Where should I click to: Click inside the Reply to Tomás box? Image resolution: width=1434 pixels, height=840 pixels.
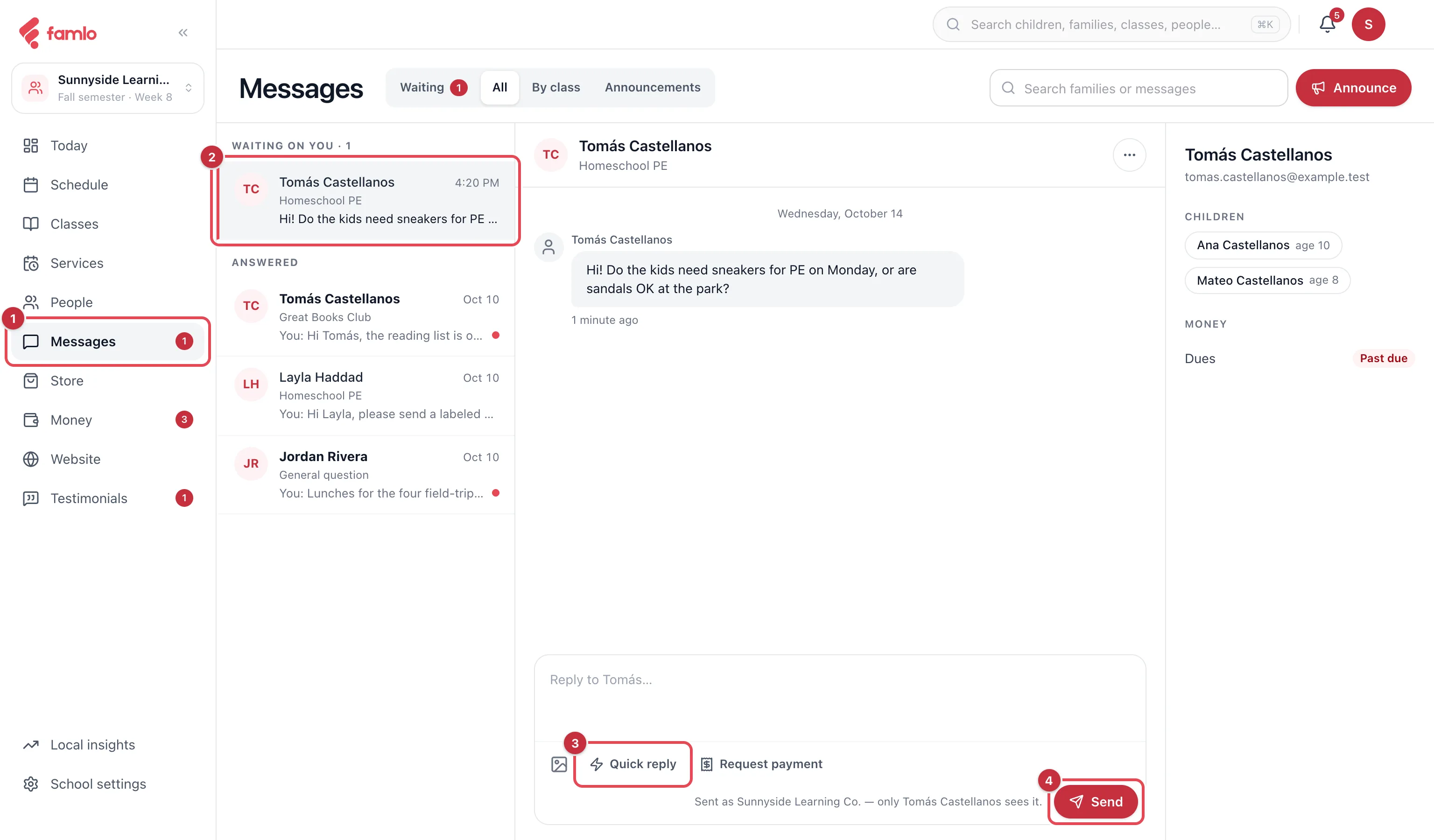[x=839, y=699]
